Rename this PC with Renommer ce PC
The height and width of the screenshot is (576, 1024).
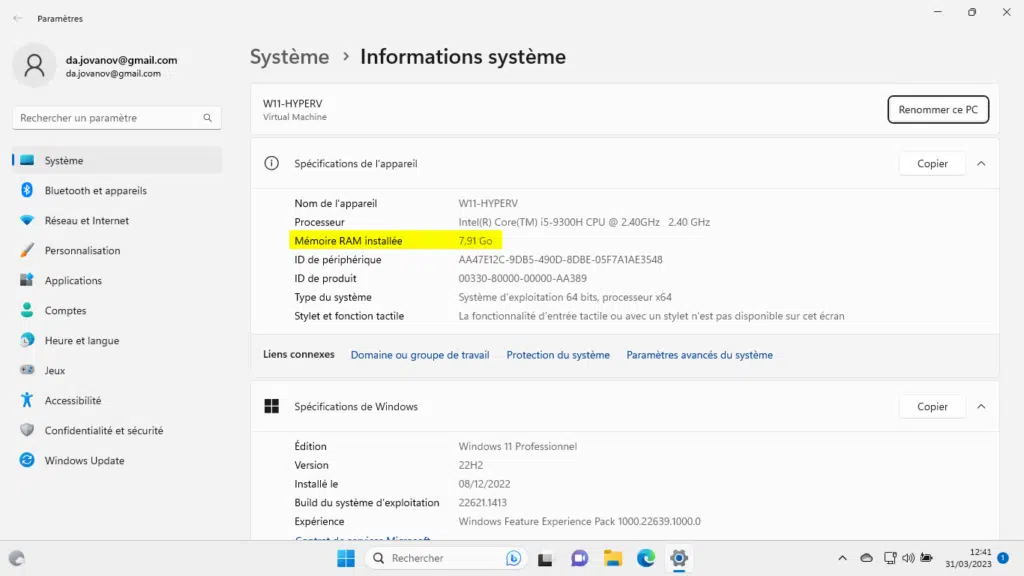tap(938, 110)
